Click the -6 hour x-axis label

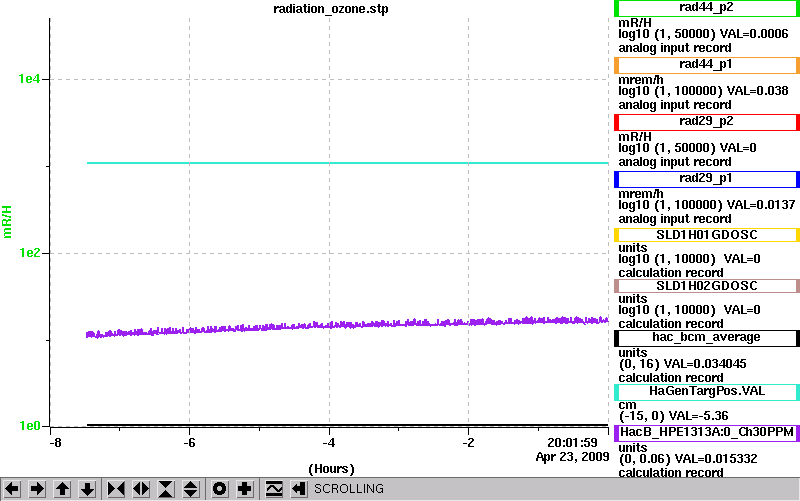coord(189,443)
